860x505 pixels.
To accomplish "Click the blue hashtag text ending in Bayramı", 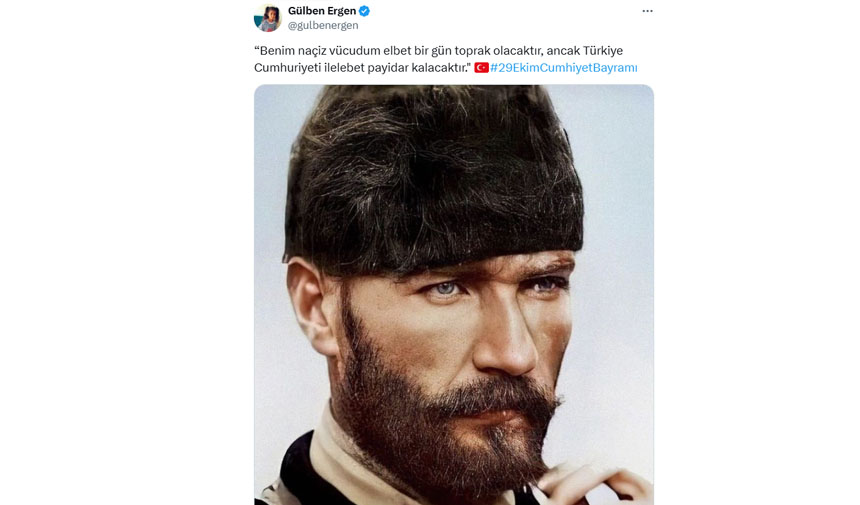I will tap(563, 68).
